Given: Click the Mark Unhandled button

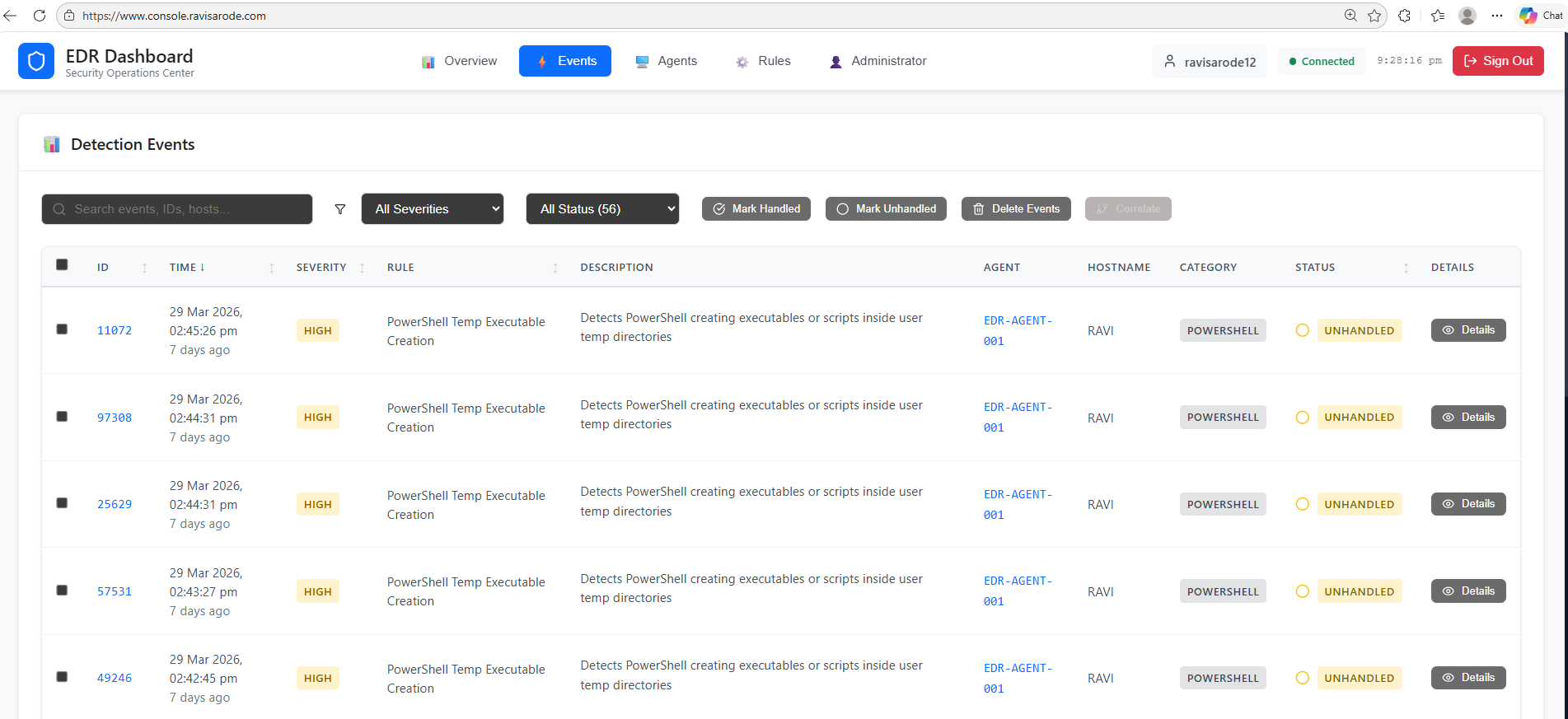Looking at the screenshot, I should tap(886, 209).
